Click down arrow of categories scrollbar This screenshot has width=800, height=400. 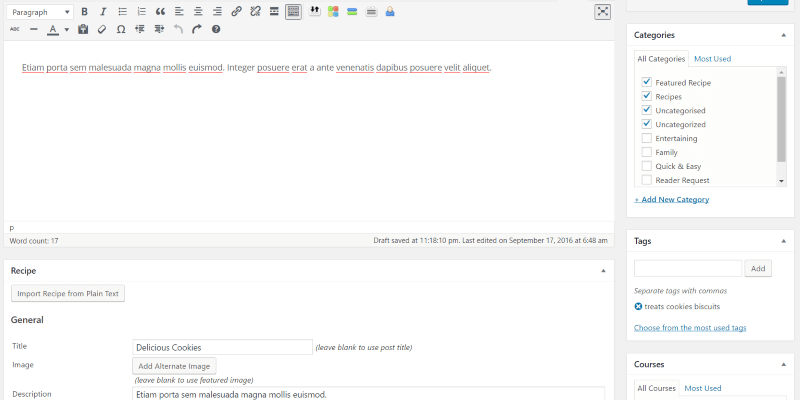pyautogui.click(x=781, y=181)
